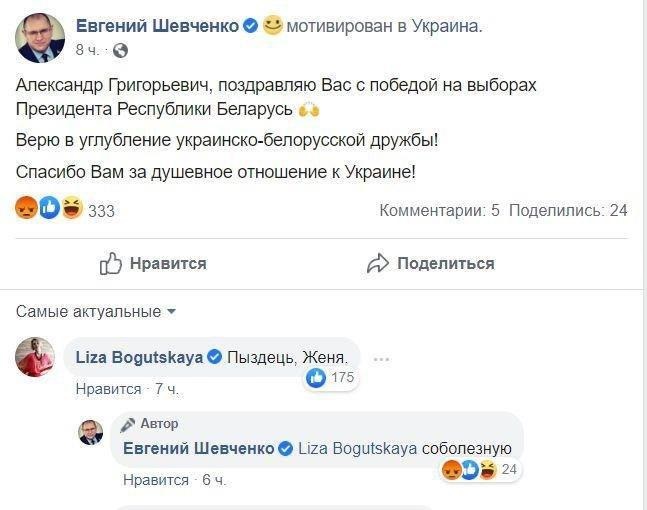Click the verified badge next to Liza Bogutskaya
The width and height of the screenshot is (647, 510).
point(213,357)
